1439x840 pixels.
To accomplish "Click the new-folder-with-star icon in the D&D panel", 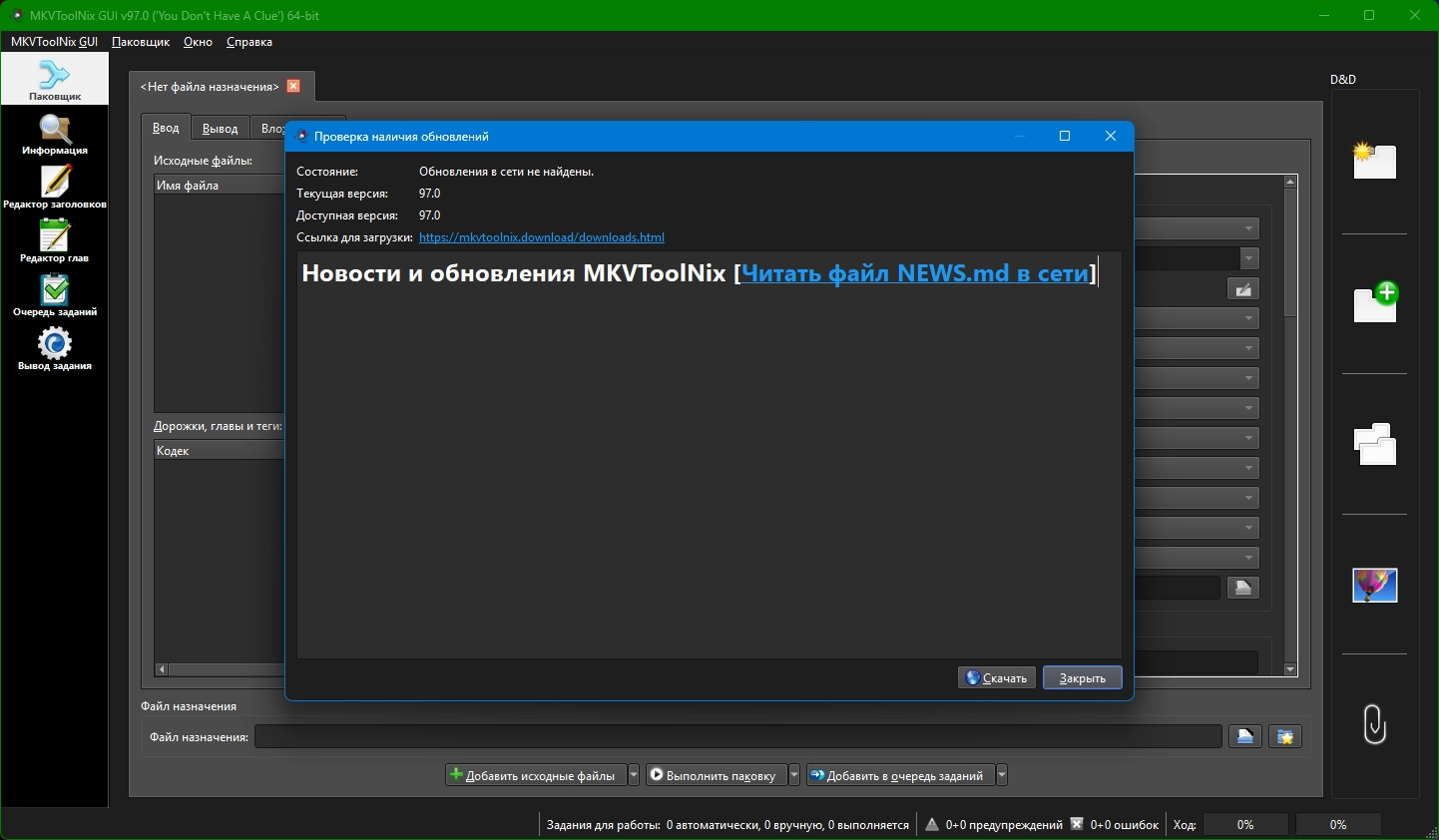I will coord(1374,161).
